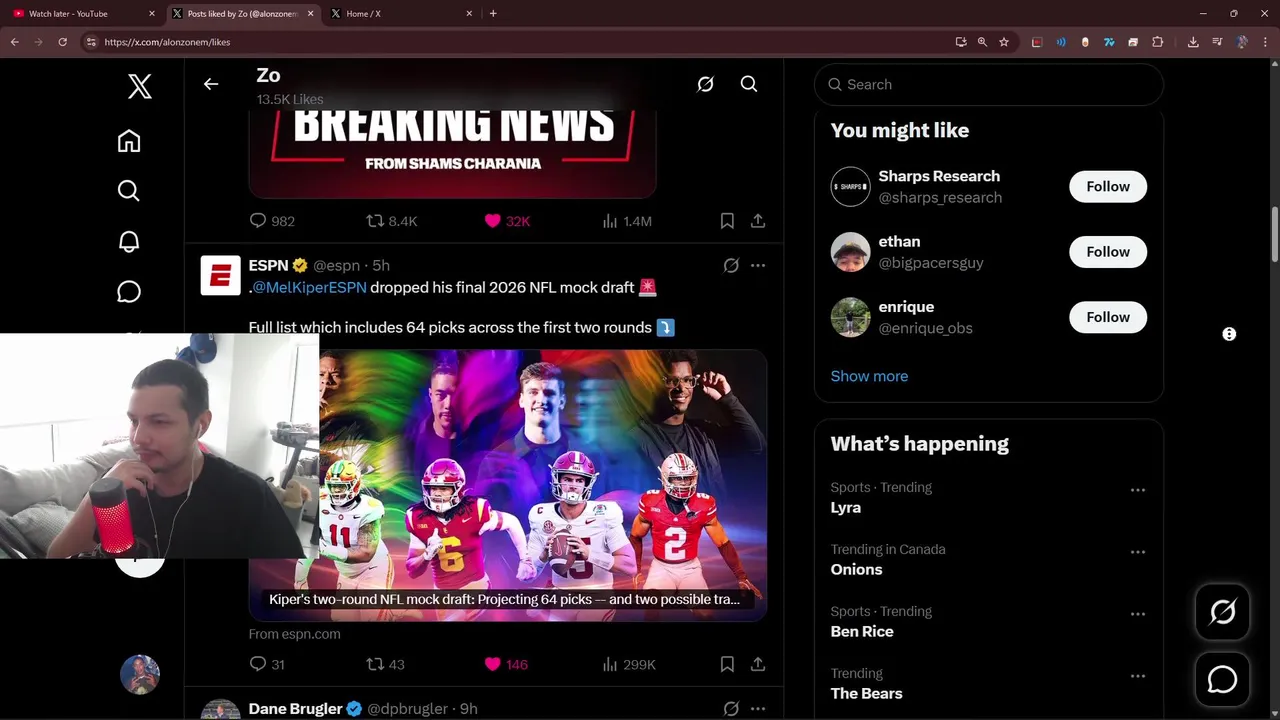This screenshot has height=720, width=1280.
Task: Reload the page
Action: point(62,42)
